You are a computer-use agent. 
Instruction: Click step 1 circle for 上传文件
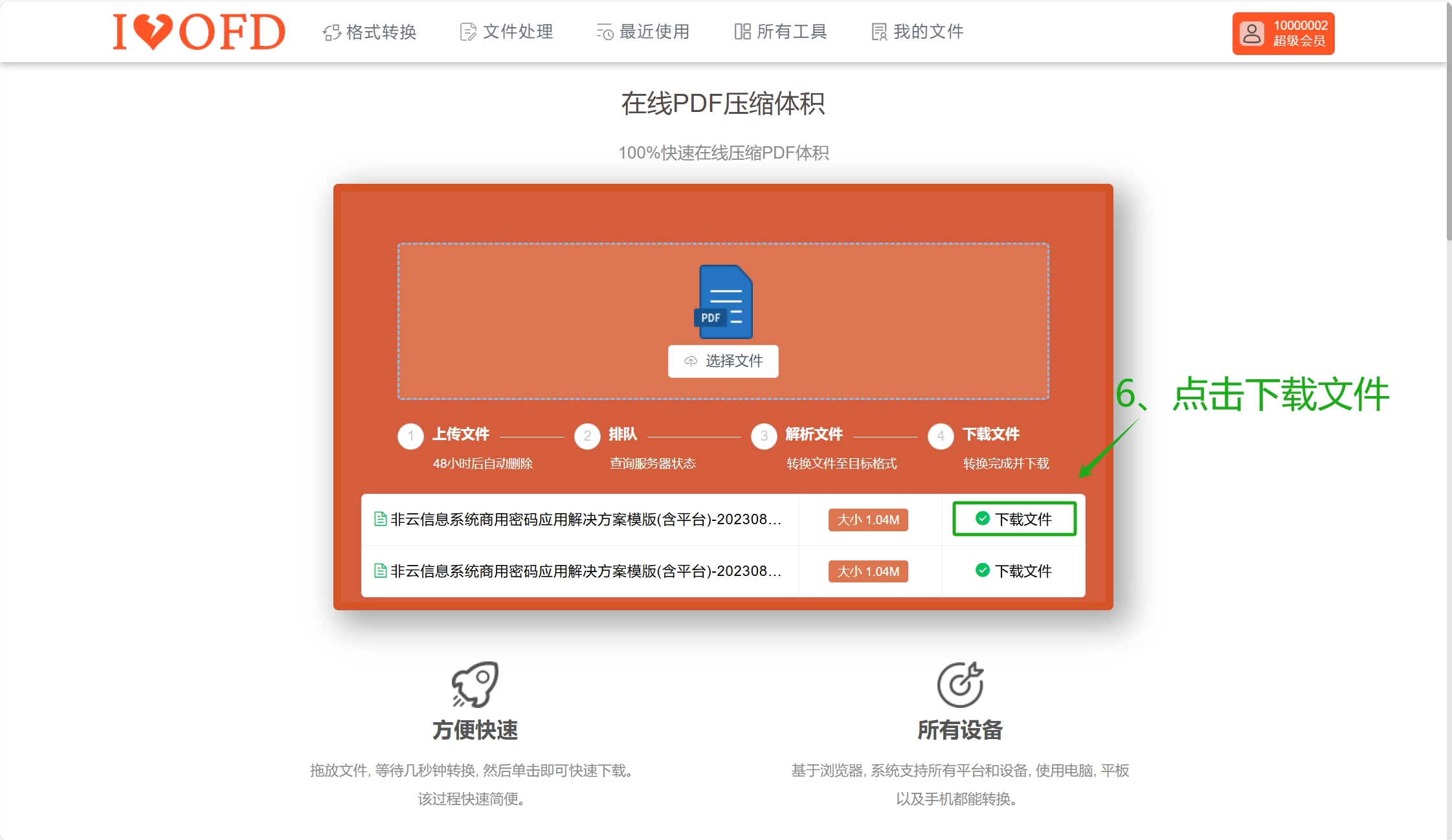point(410,436)
